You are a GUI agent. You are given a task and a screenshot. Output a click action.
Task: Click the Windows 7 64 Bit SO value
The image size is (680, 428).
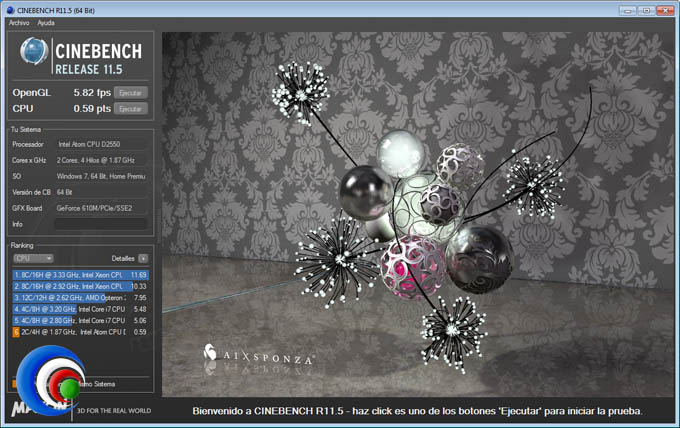101,176
